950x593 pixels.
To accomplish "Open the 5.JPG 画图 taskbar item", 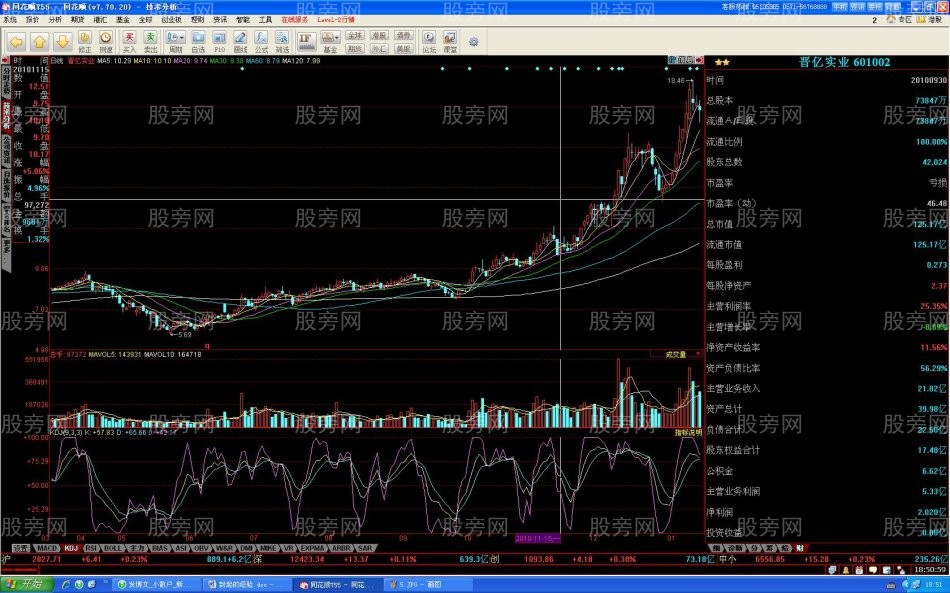I will tap(428, 585).
